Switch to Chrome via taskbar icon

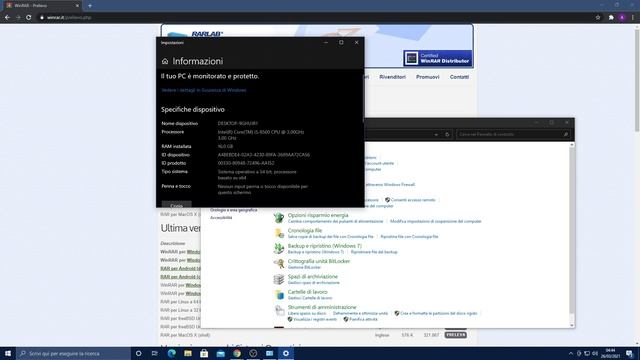[237, 353]
